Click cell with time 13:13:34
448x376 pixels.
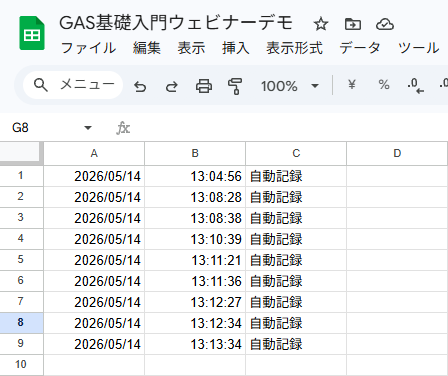[195, 344]
